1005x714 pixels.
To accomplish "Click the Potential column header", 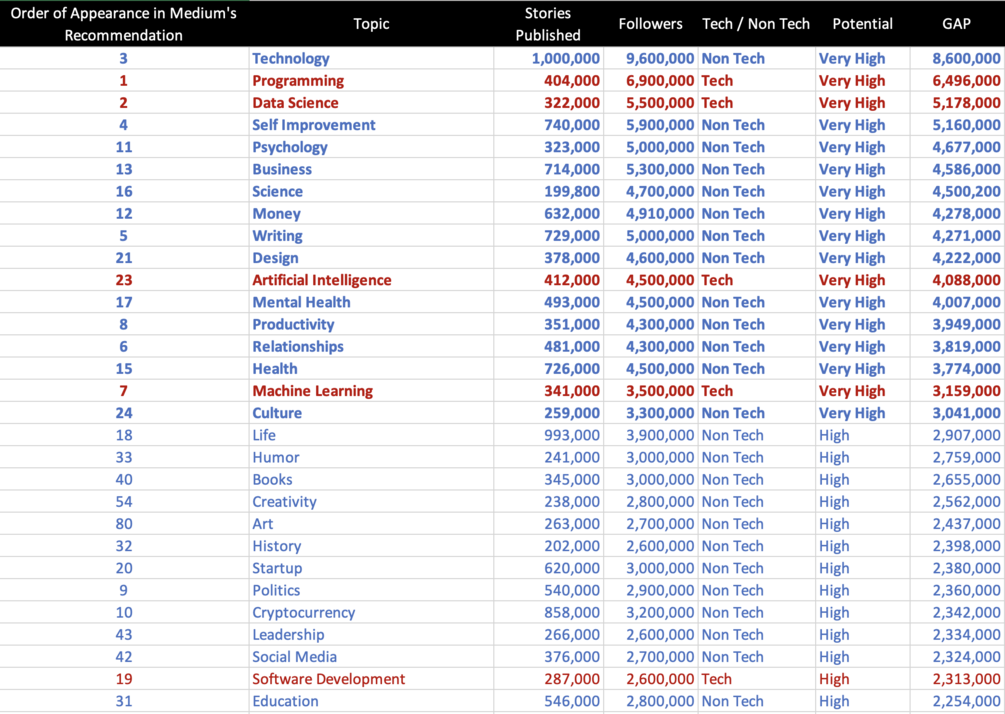I will (862, 24).
